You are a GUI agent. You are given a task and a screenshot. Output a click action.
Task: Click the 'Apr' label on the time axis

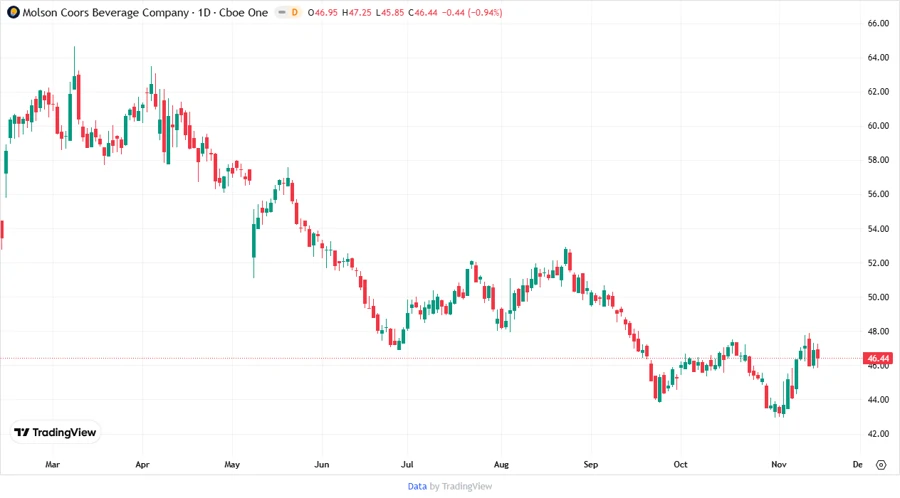tap(142, 465)
